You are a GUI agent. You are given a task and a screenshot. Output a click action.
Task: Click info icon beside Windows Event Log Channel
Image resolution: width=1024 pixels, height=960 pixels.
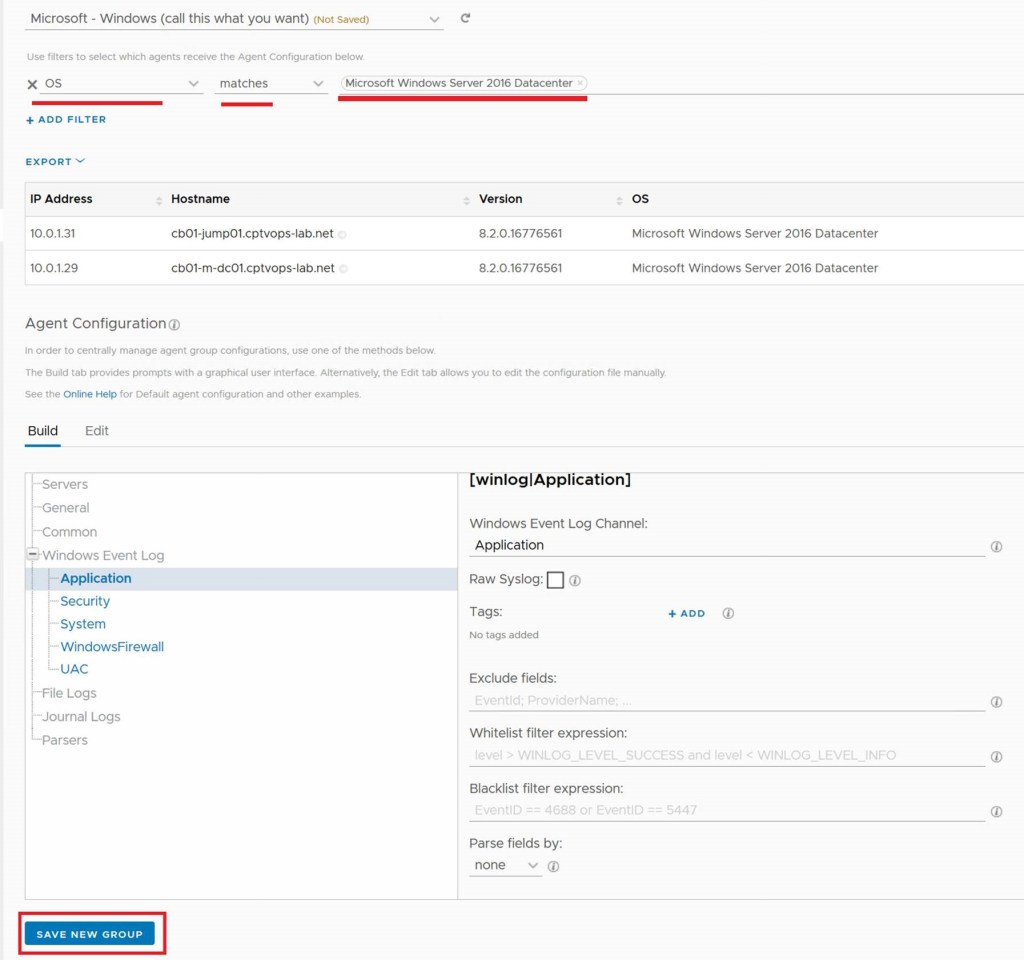coord(996,547)
